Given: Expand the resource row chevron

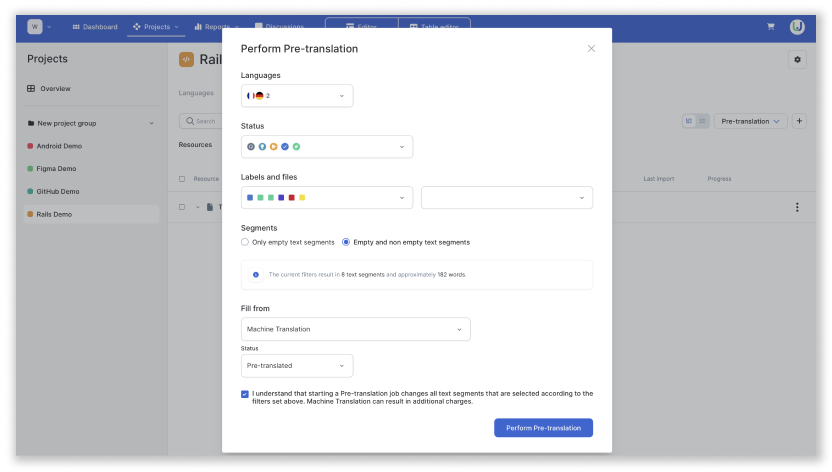Looking at the screenshot, I should (197, 207).
